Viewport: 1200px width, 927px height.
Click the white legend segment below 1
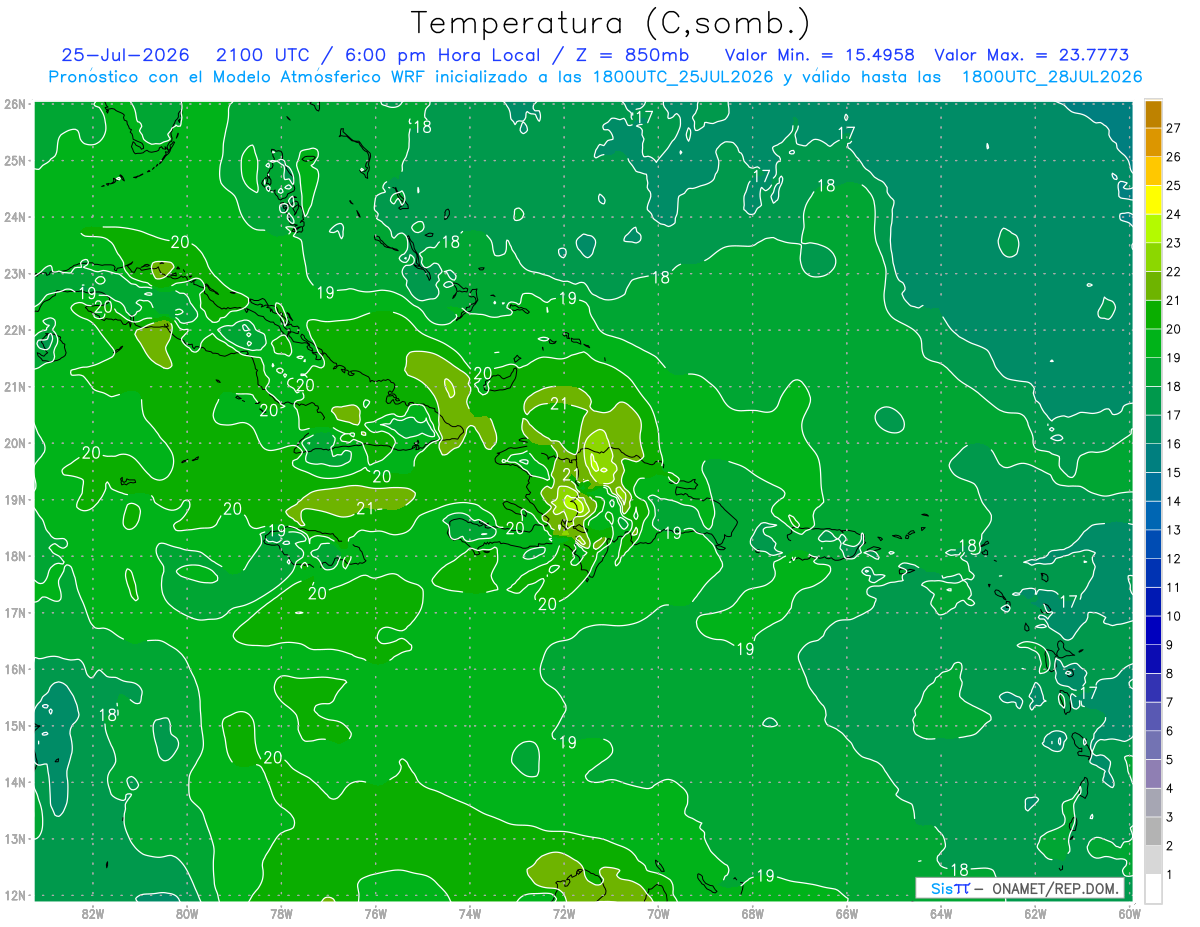coord(1153,888)
